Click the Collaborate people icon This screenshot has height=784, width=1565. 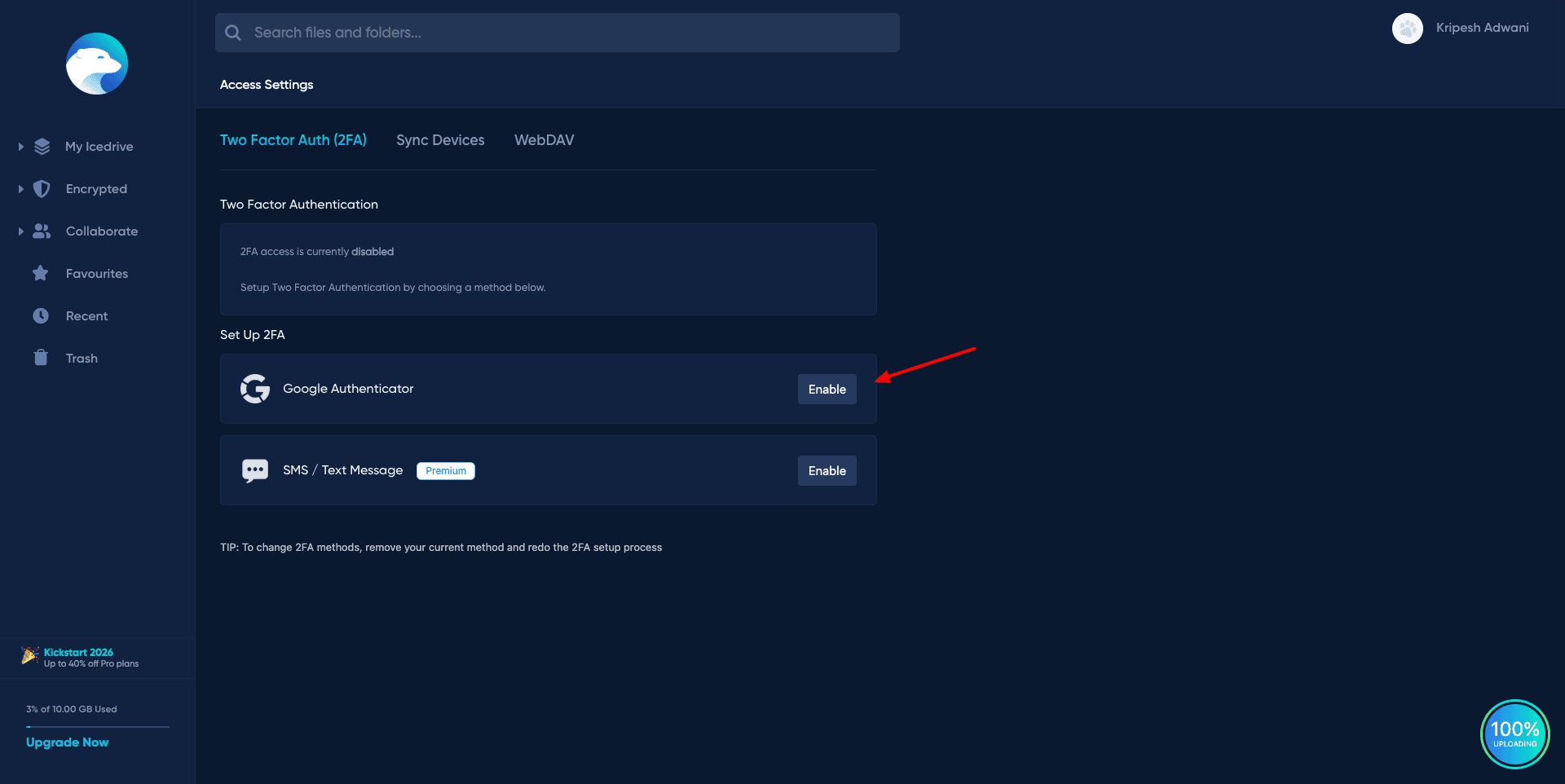(x=42, y=231)
